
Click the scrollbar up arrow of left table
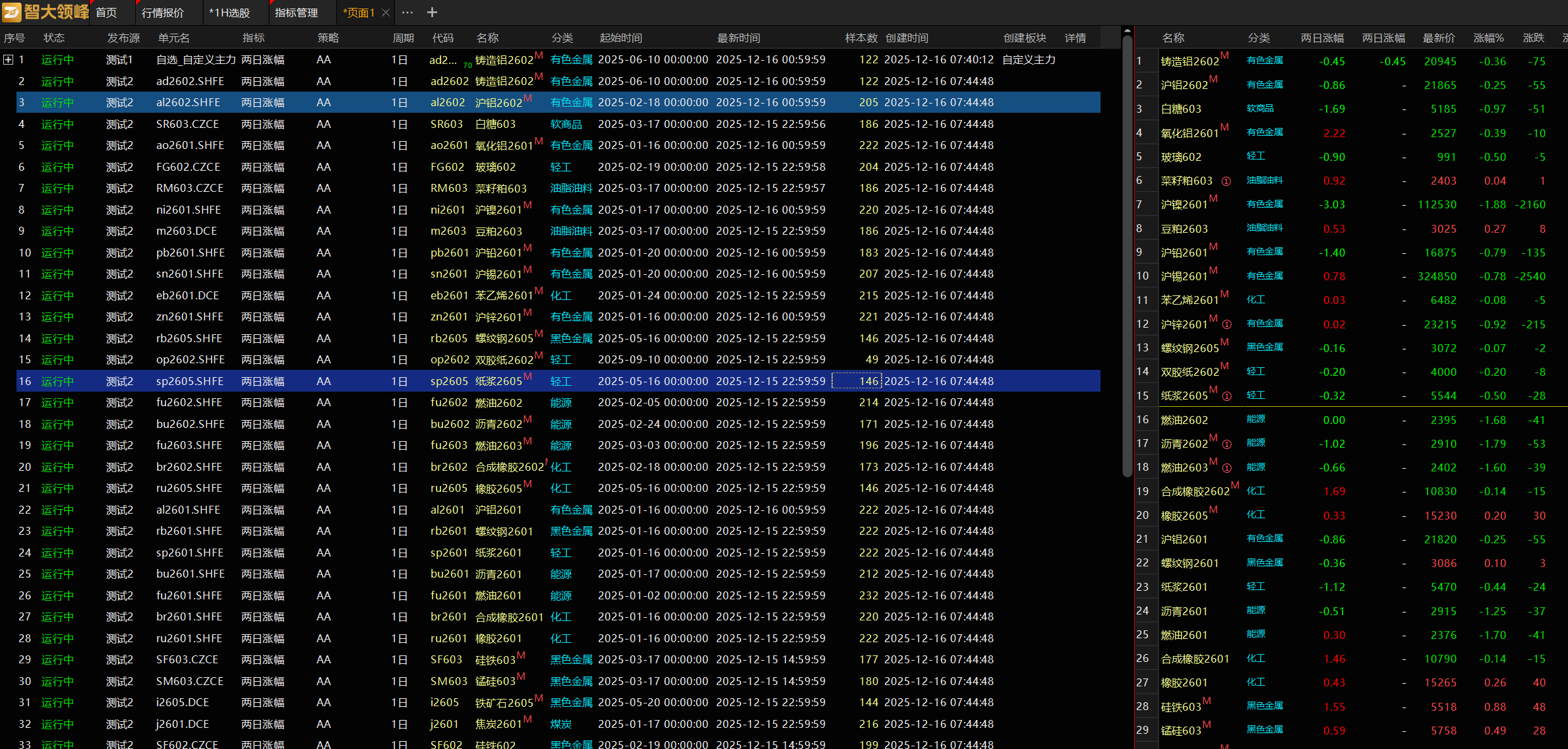(x=1127, y=31)
